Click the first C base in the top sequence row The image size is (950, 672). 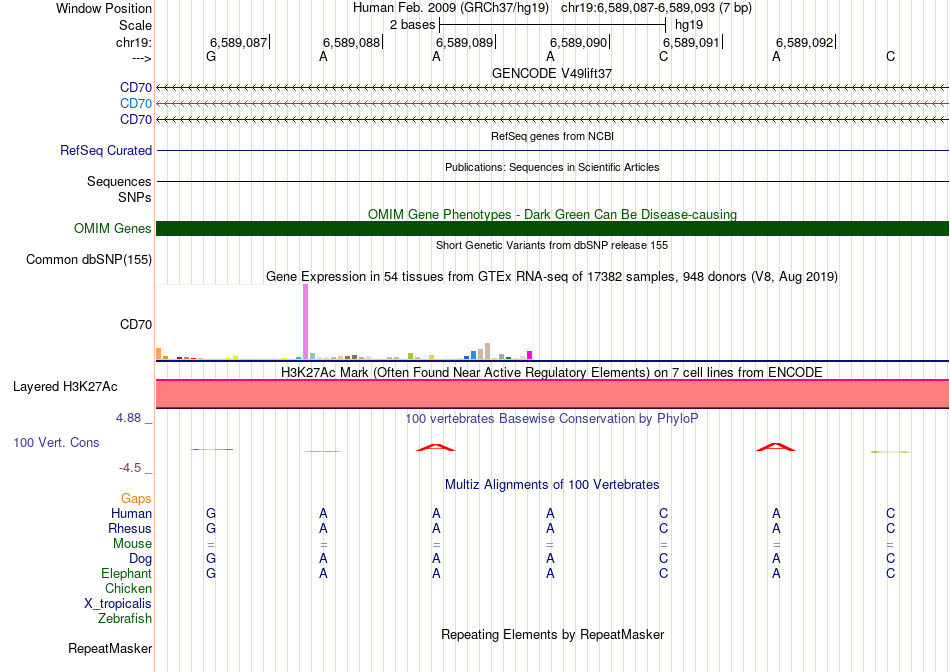point(663,56)
